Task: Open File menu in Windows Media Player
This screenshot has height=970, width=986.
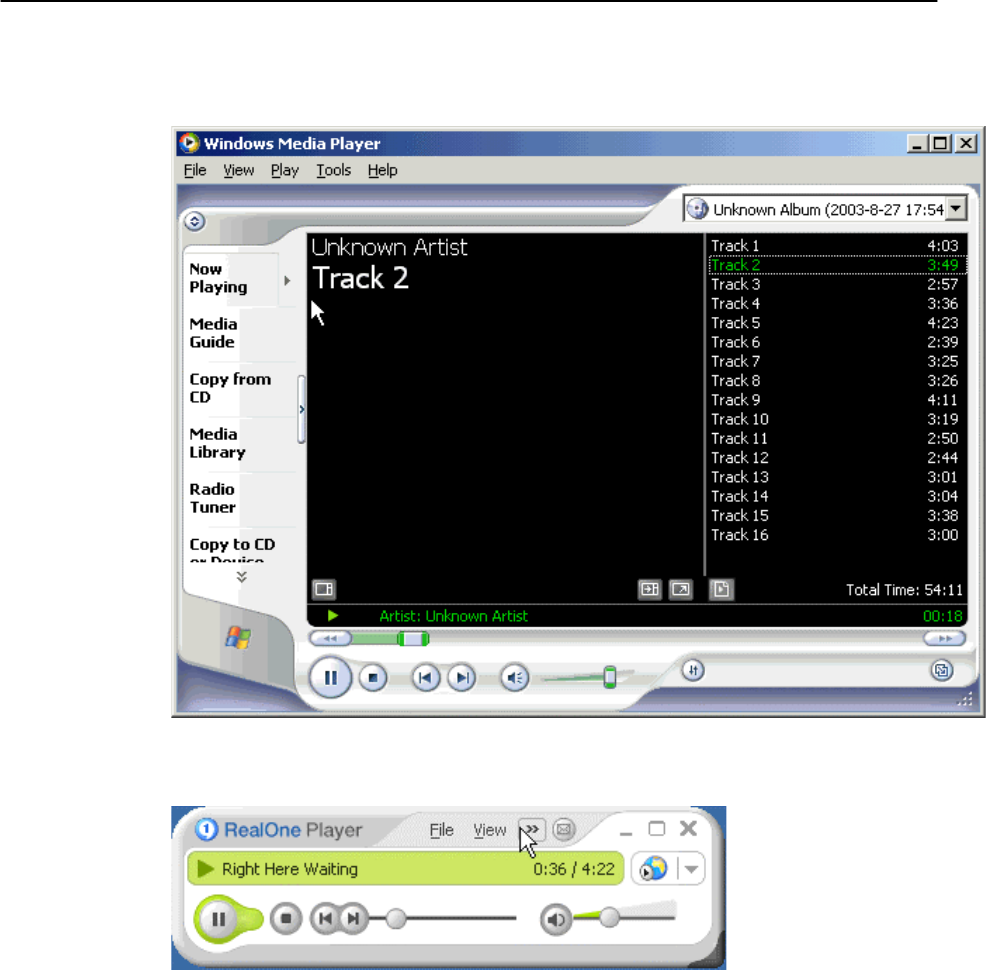Action: click(x=195, y=170)
